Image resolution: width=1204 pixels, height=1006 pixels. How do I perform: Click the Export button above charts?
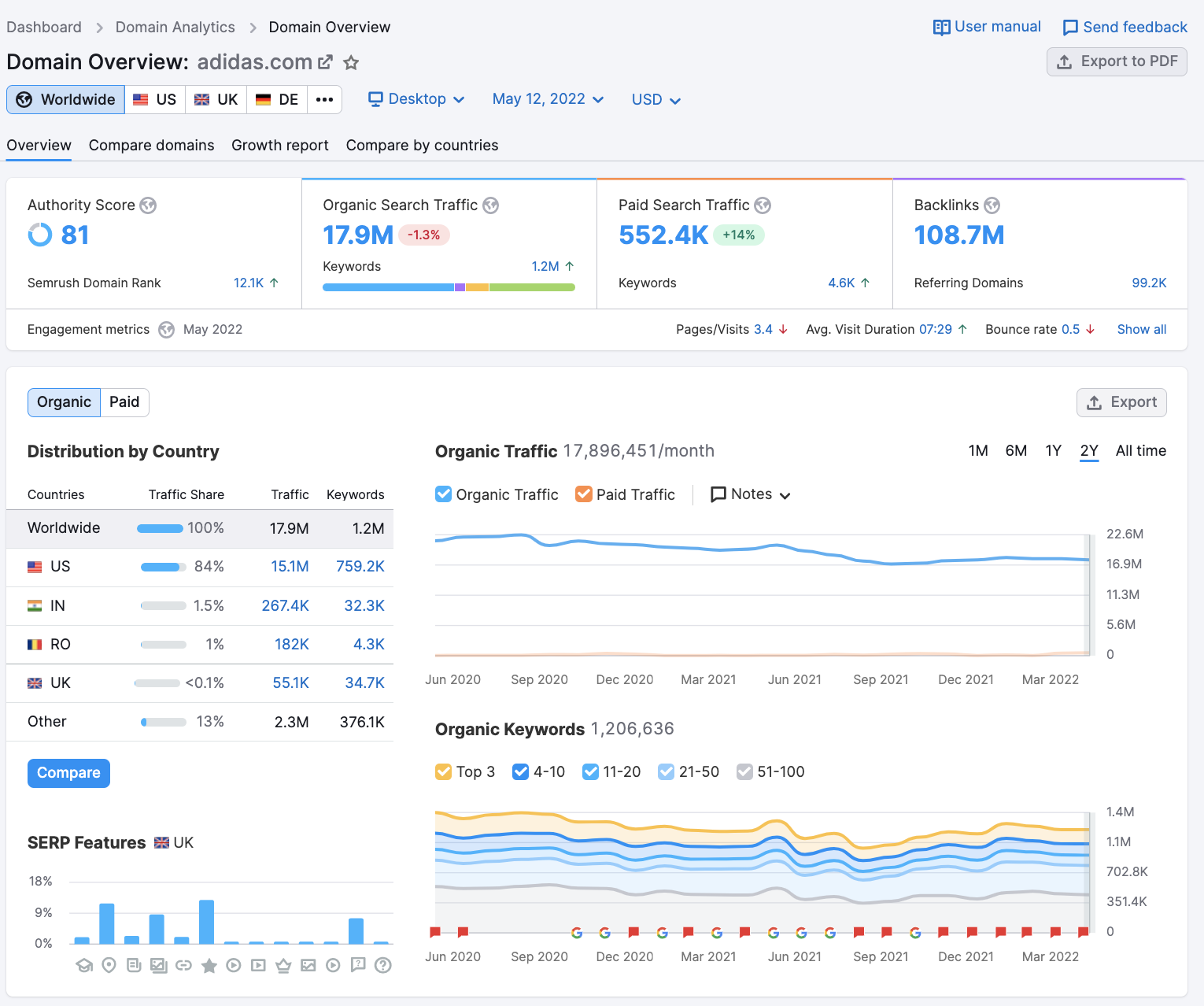pyautogui.click(x=1121, y=402)
